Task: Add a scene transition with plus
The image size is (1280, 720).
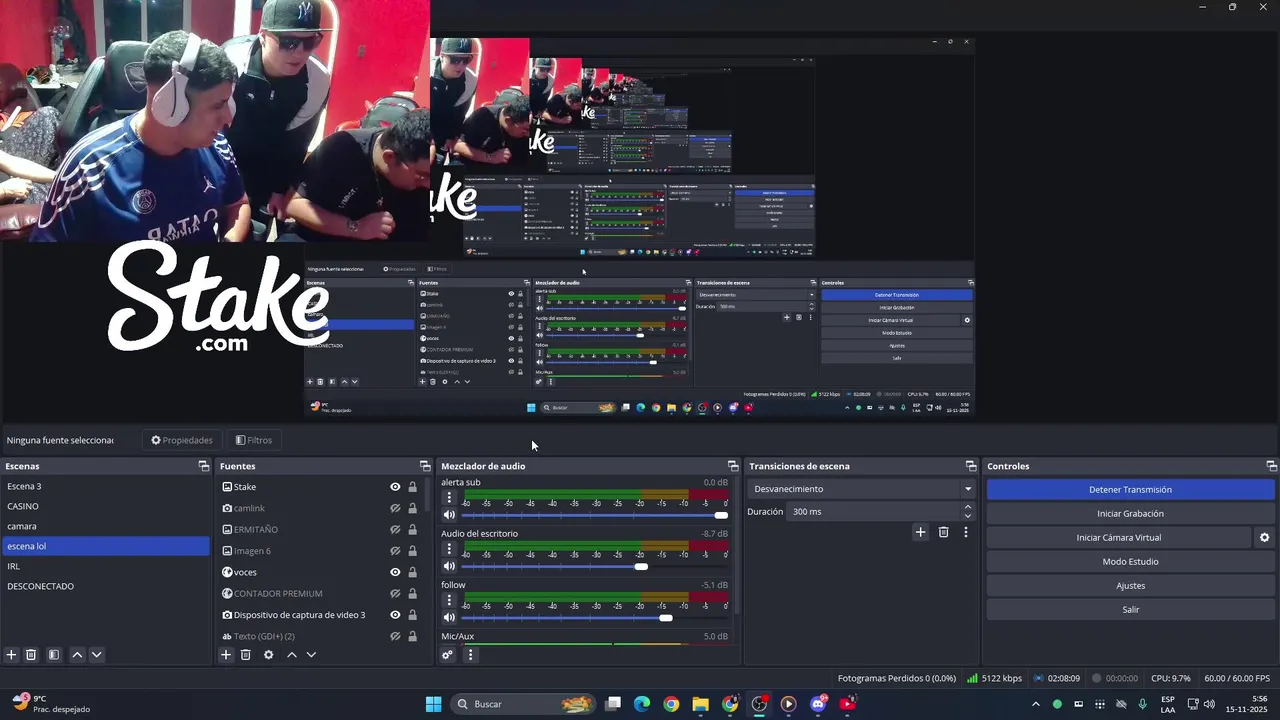Action: point(921,532)
